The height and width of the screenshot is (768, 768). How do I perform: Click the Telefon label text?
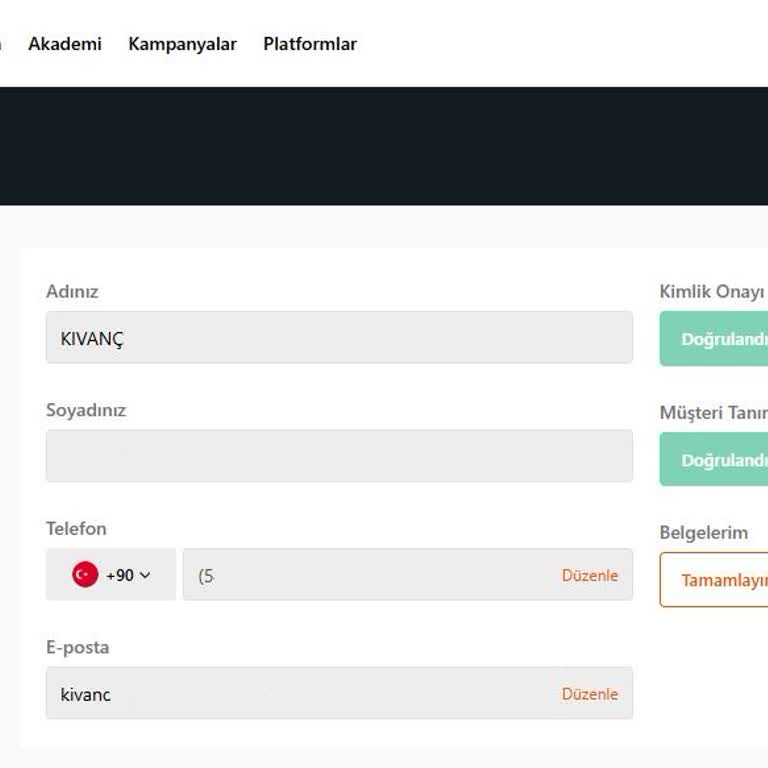tap(76, 529)
